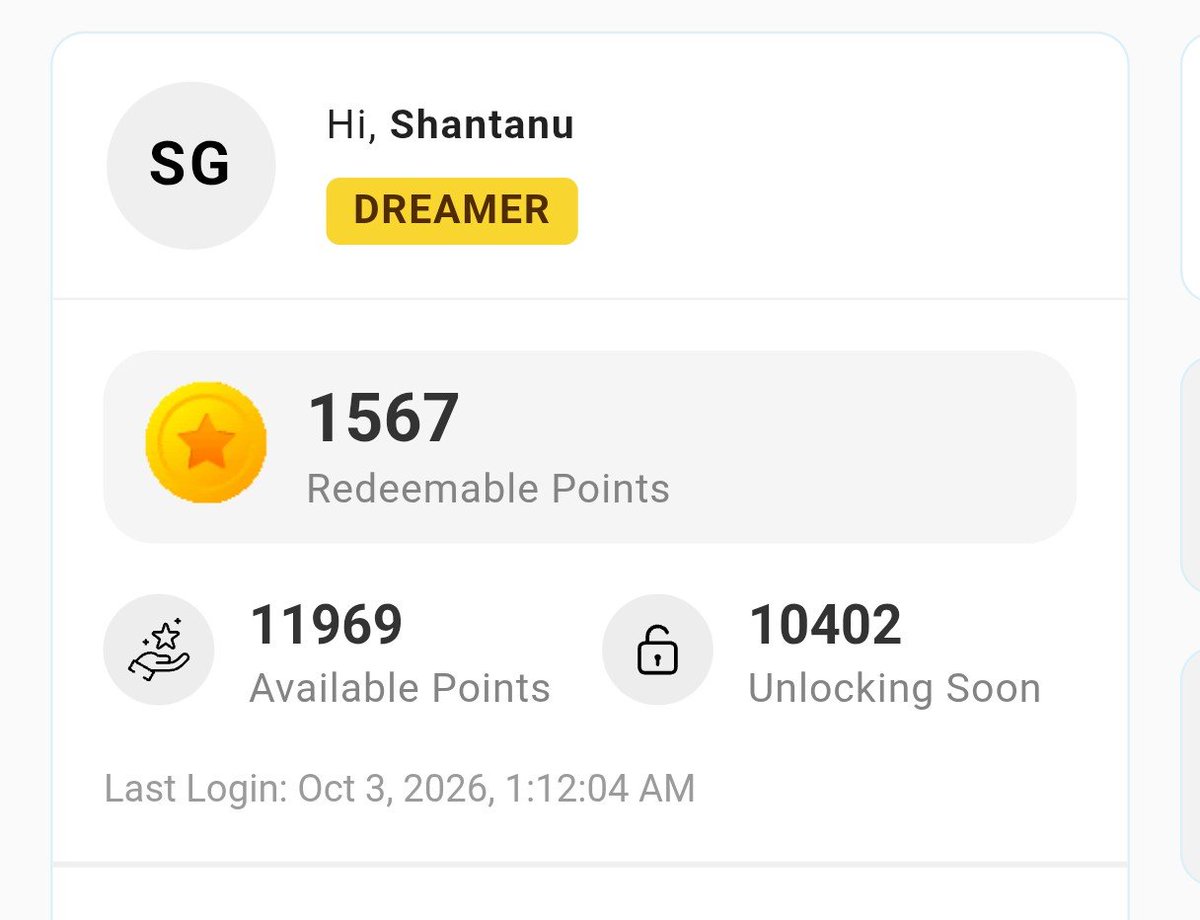Click the 1567 redeemable points number
Screen dimensions: 1200x920
(383, 418)
